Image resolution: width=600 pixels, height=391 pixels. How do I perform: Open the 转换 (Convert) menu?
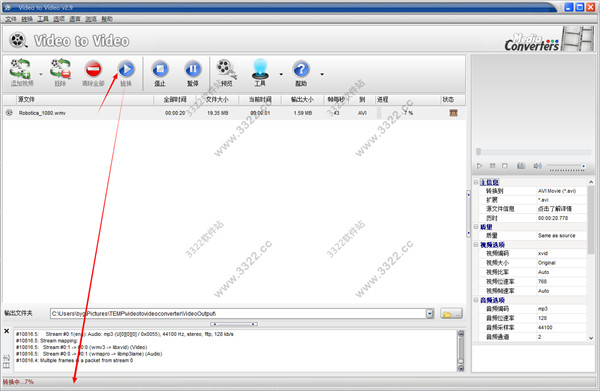coord(27,19)
